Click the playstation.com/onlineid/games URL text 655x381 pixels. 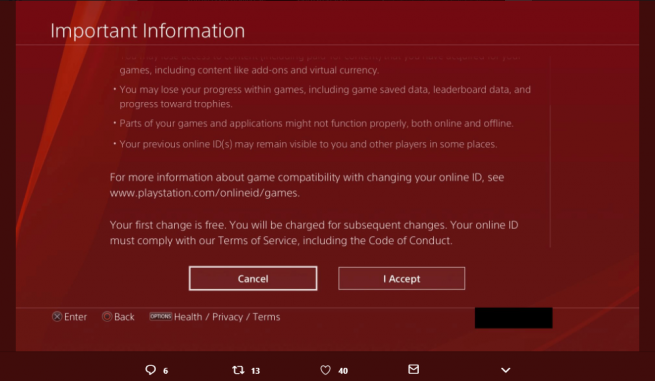(x=205, y=193)
